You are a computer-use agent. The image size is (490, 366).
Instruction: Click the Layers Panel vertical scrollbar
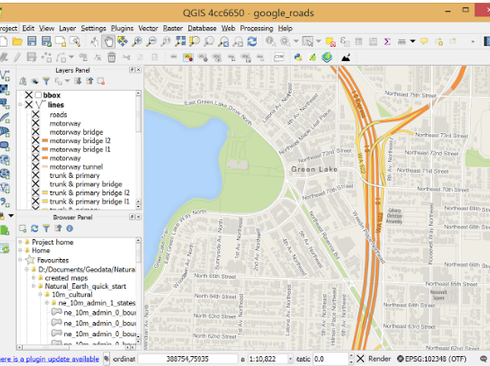point(138,150)
